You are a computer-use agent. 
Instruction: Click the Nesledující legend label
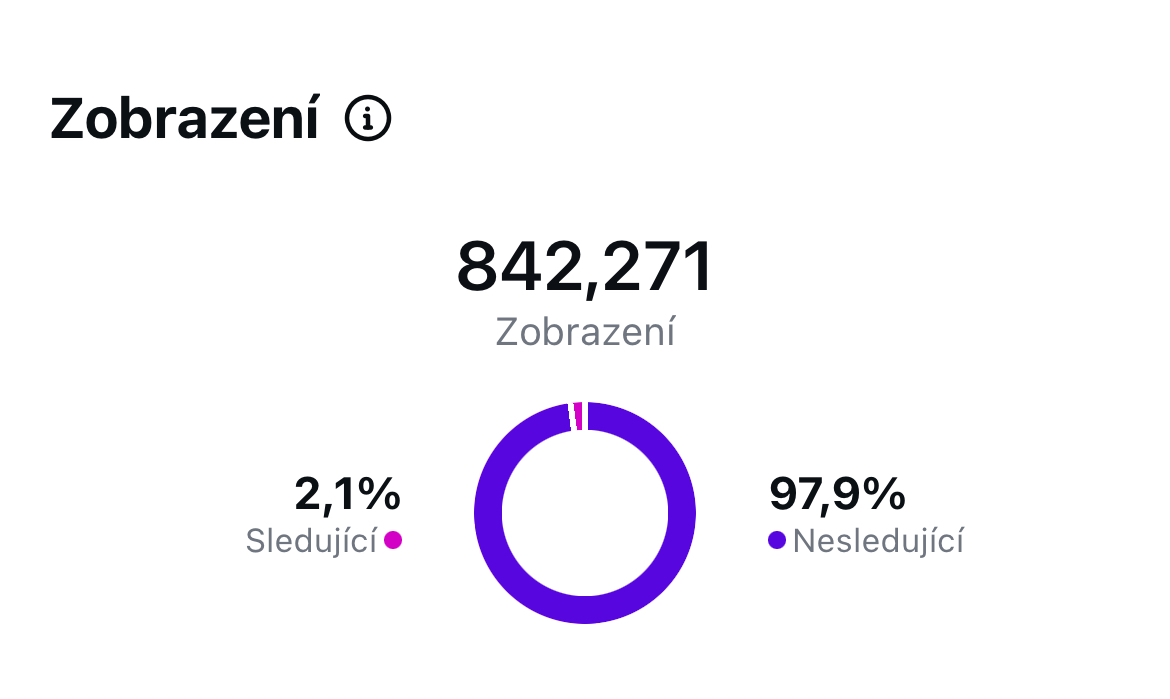878,541
